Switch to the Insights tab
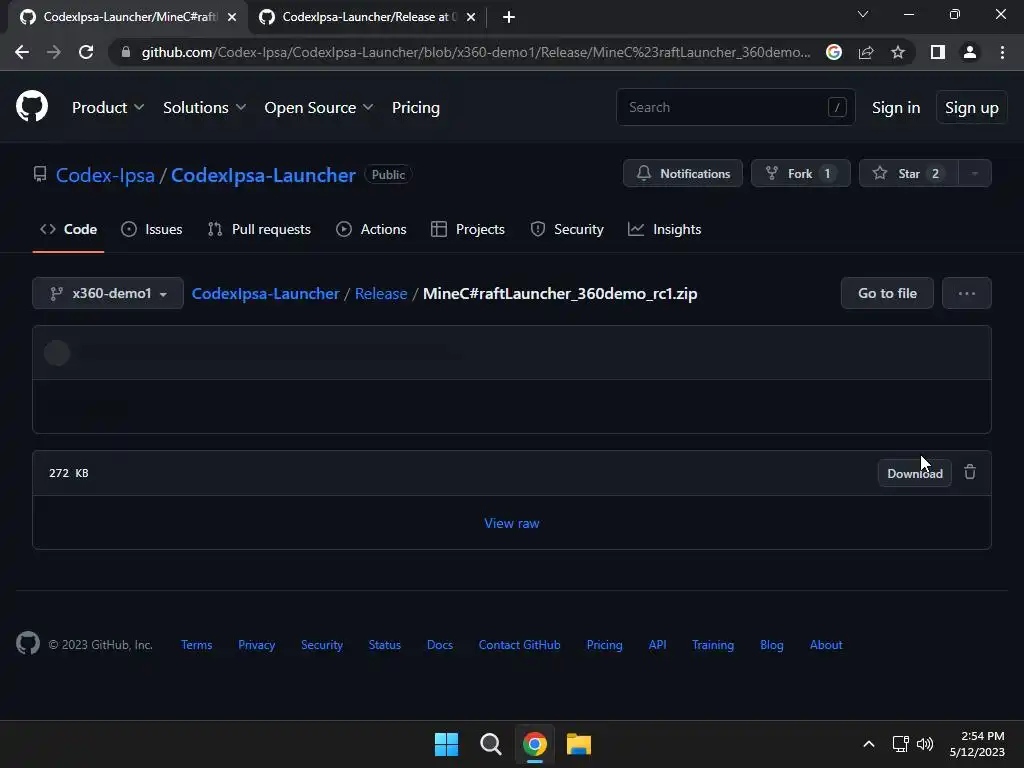Viewport: 1024px width, 768px height. pyautogui.click(x=664, y=229)
